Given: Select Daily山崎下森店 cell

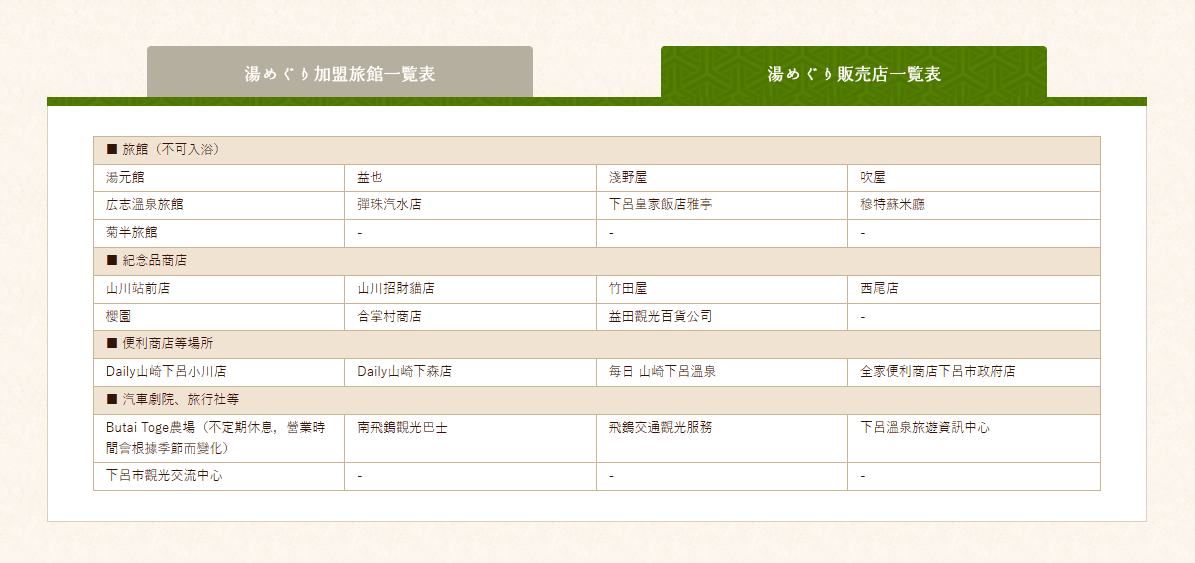Looking at the screenshot, I should click(x=470, y=373).
